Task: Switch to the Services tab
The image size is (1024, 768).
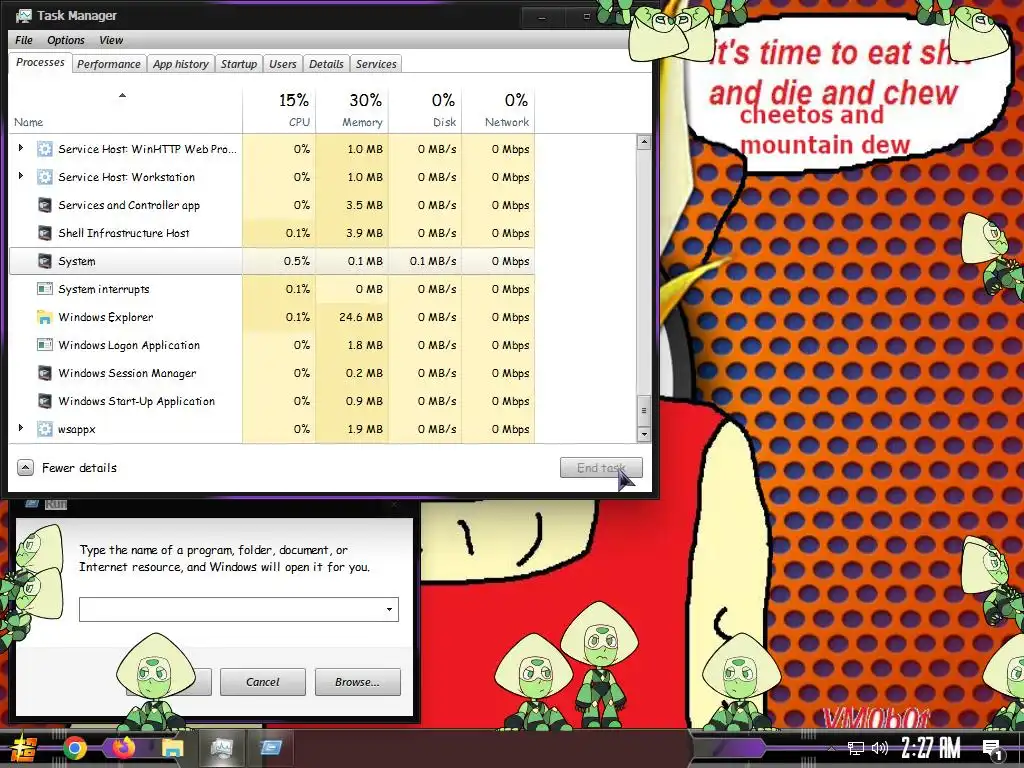Action: (x=376, y=64)
